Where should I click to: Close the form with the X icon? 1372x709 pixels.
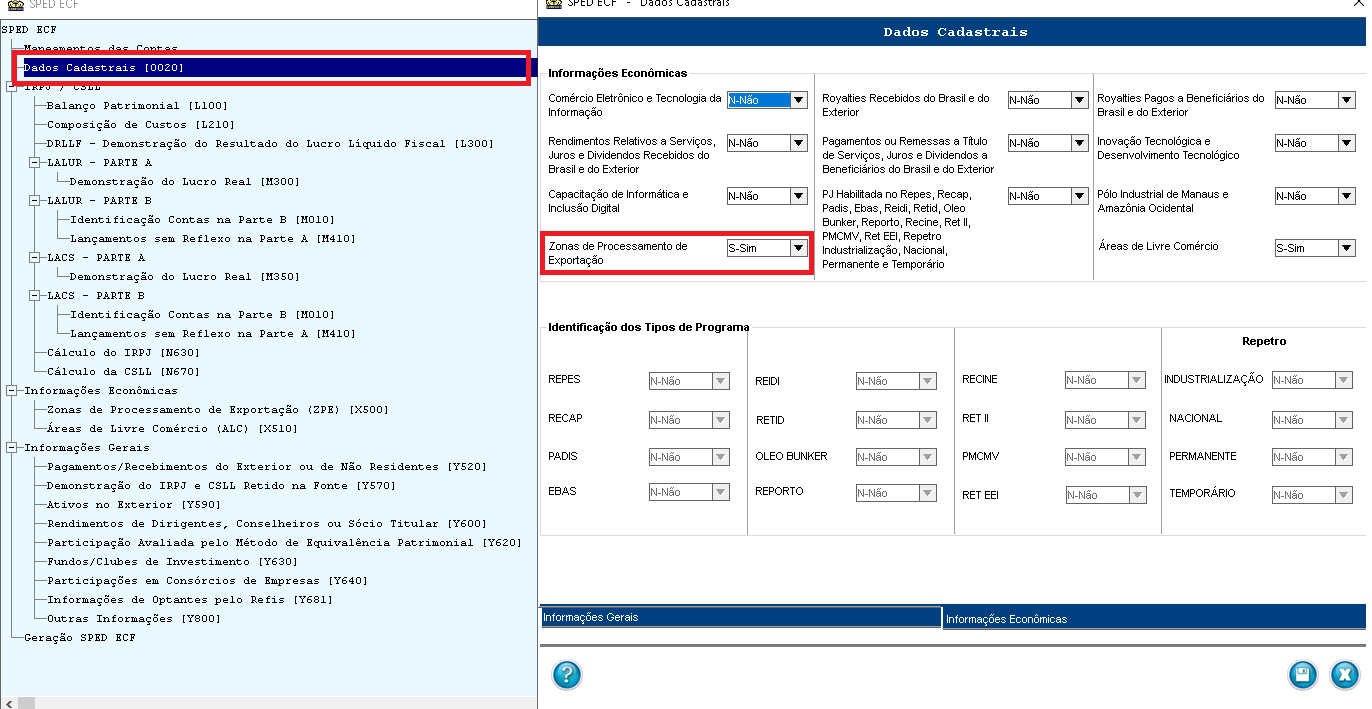click(1345, 674)
